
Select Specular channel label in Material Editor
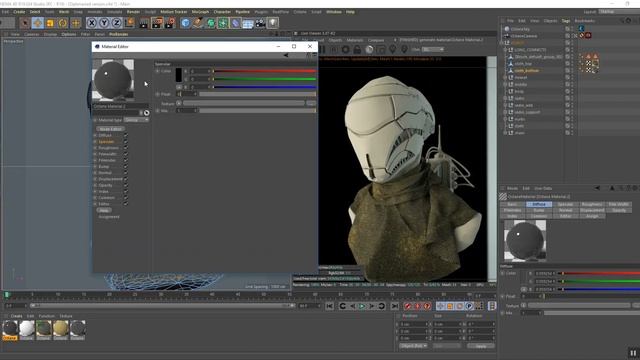click(107, 142)
